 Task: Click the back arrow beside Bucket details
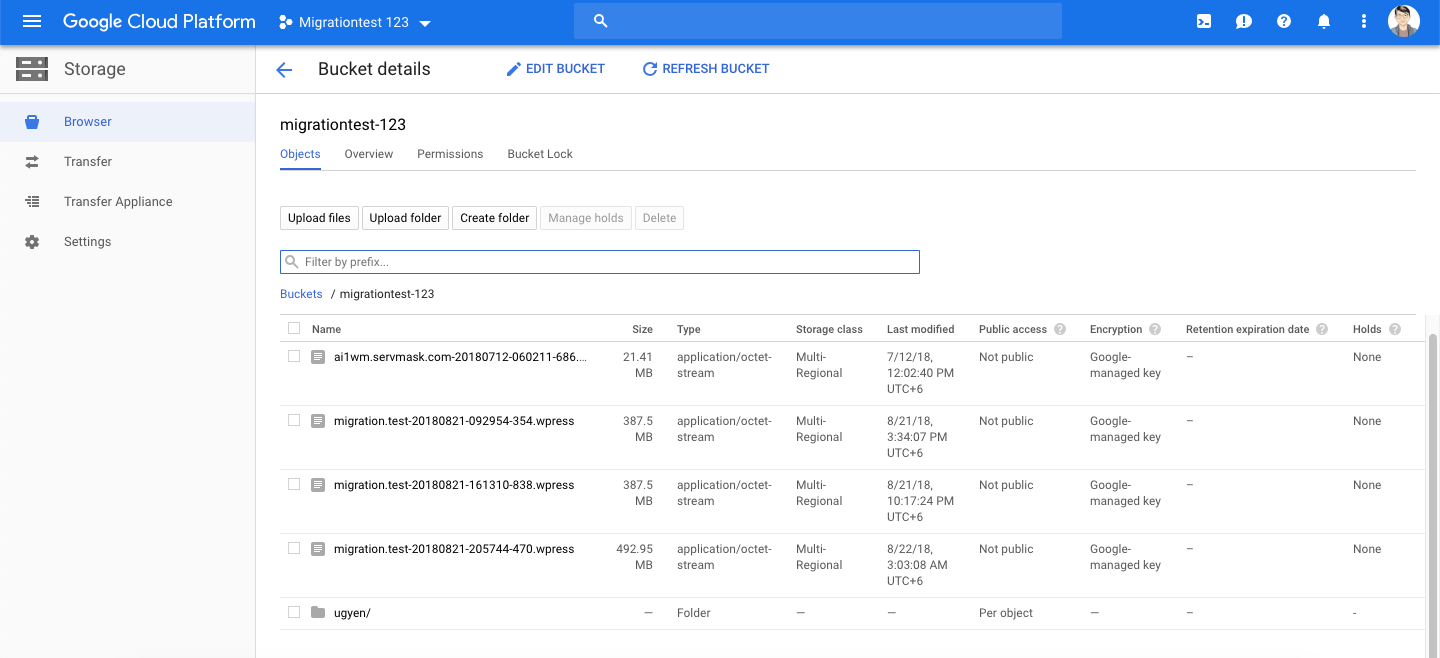pyautogui.click(x=284, y=69)
